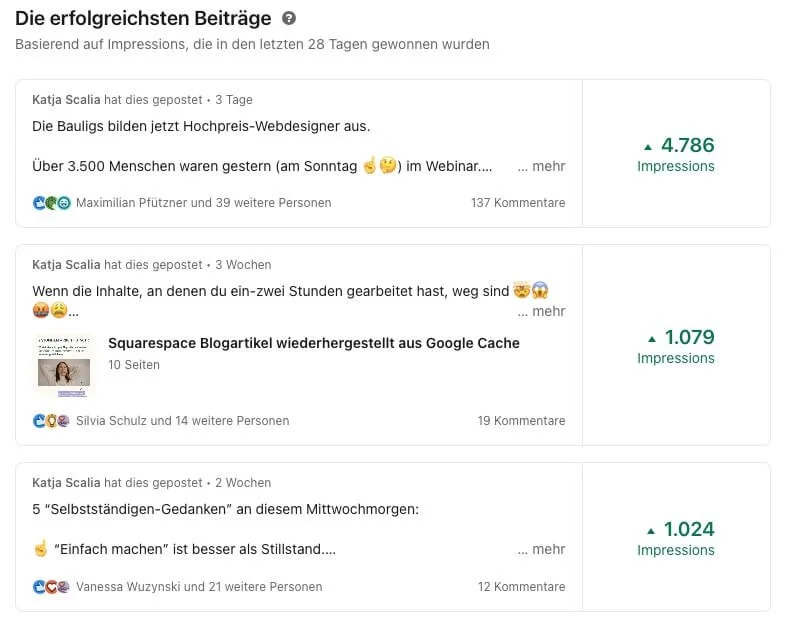Open 19 Kommentare on the second post
Viewport: 785px width, 622px height.
[x=522, y=421]
